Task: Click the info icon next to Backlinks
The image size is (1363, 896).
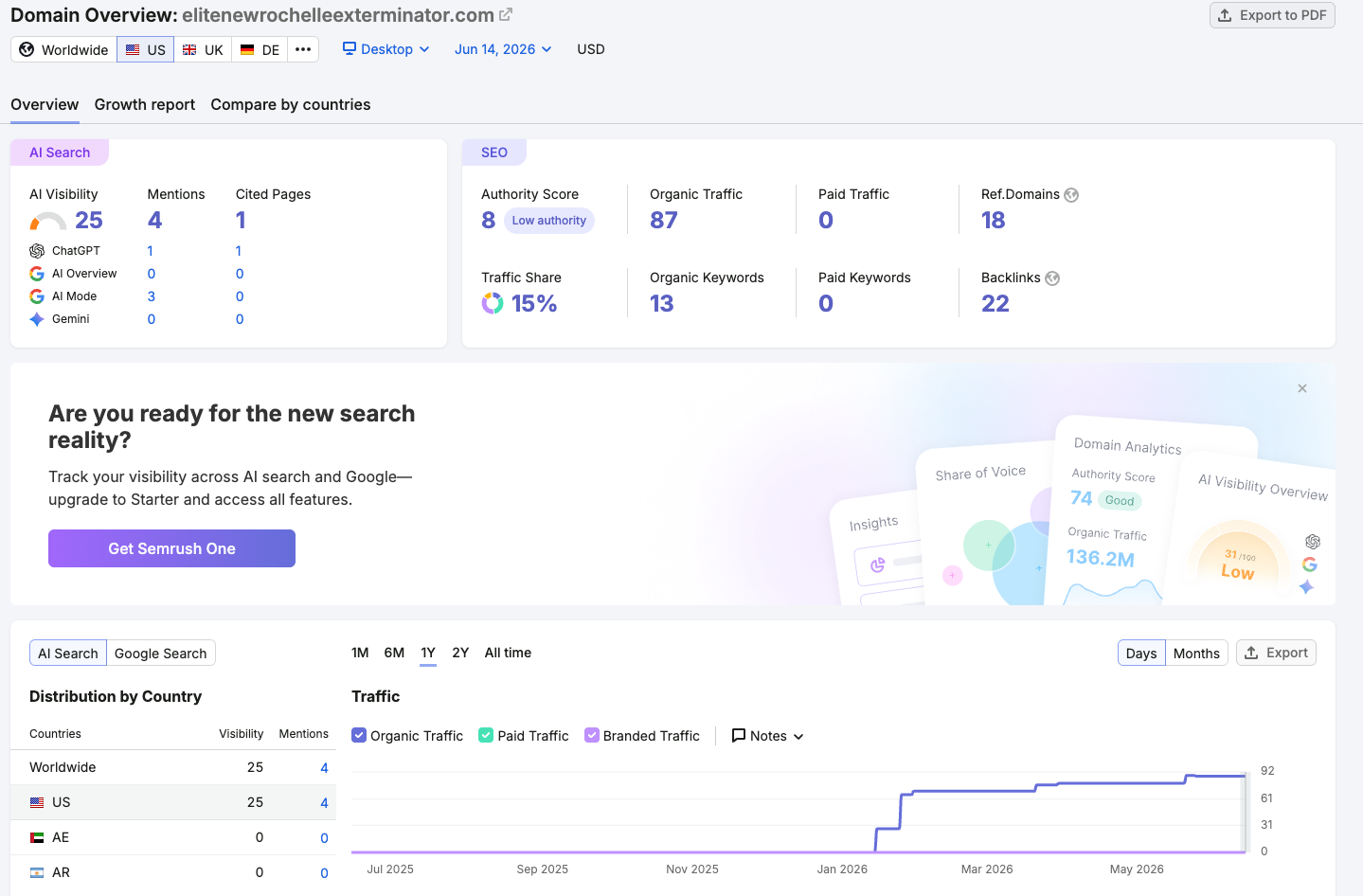Action: [x=1052, y=278]
